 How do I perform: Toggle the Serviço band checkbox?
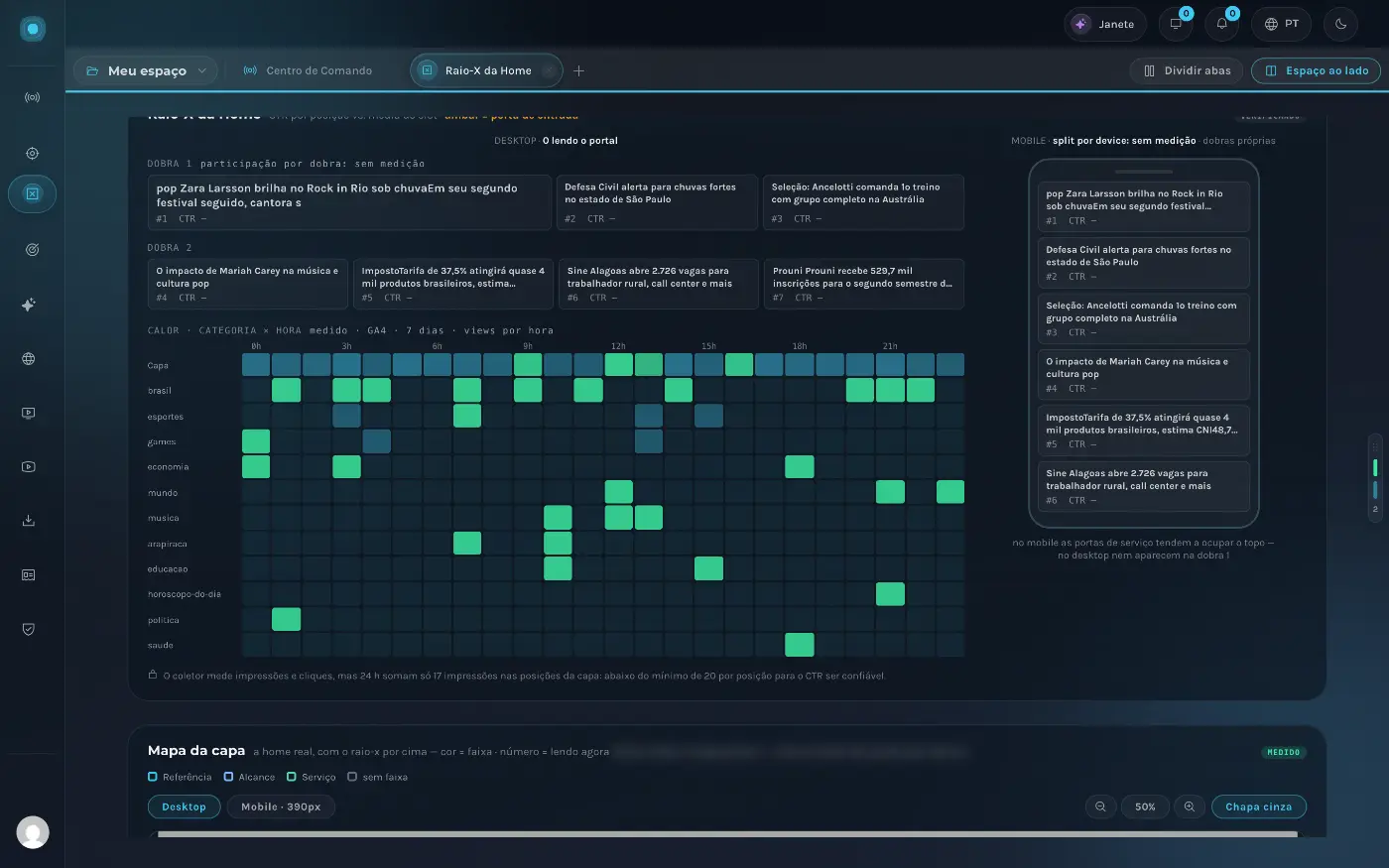point(292,777)
